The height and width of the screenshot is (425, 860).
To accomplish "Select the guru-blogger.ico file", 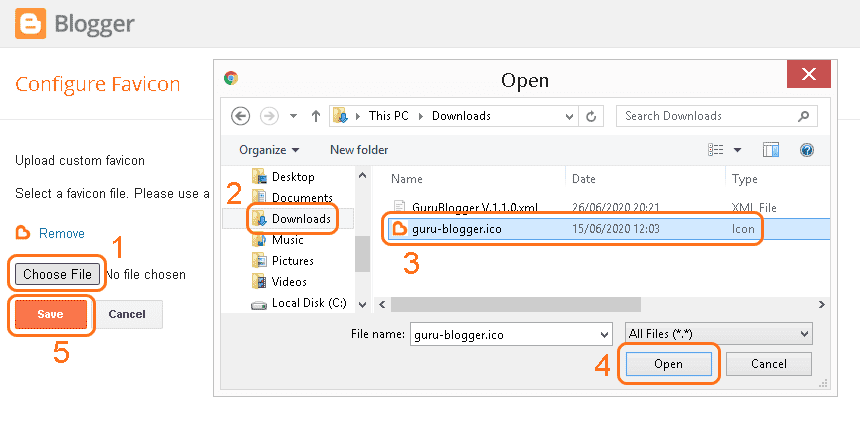I will click(x=608, y=229).
